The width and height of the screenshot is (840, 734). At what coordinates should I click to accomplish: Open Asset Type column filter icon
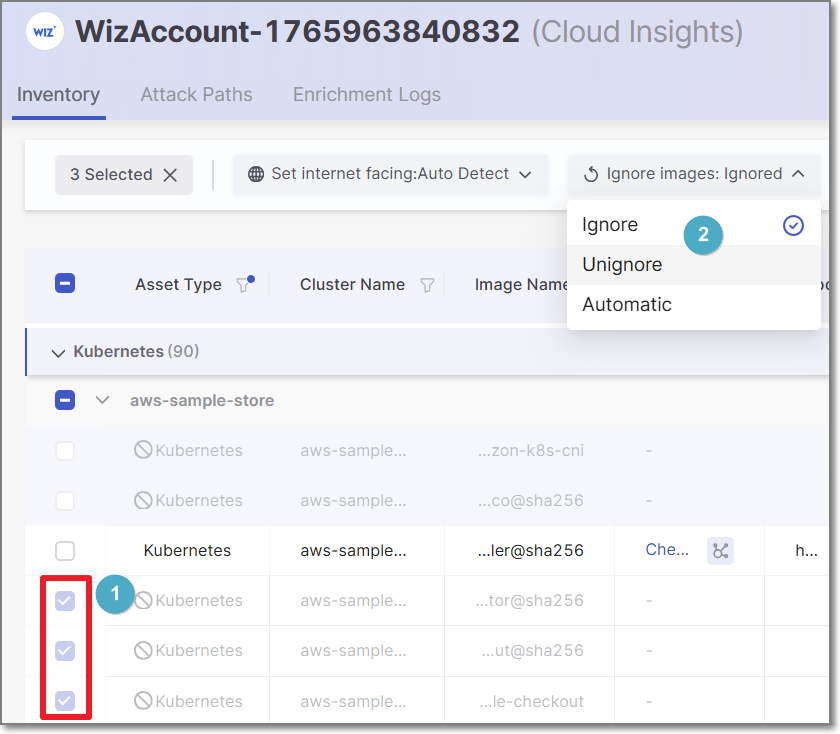click(x=243, y=285)
